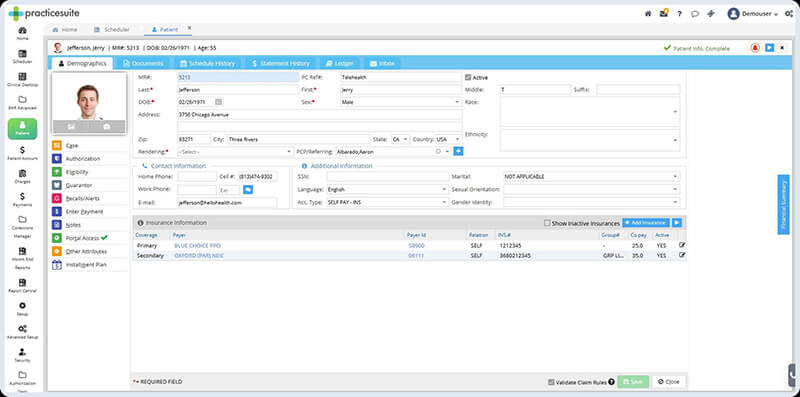Open Patient Account in the sidebar

click(22, 153)
